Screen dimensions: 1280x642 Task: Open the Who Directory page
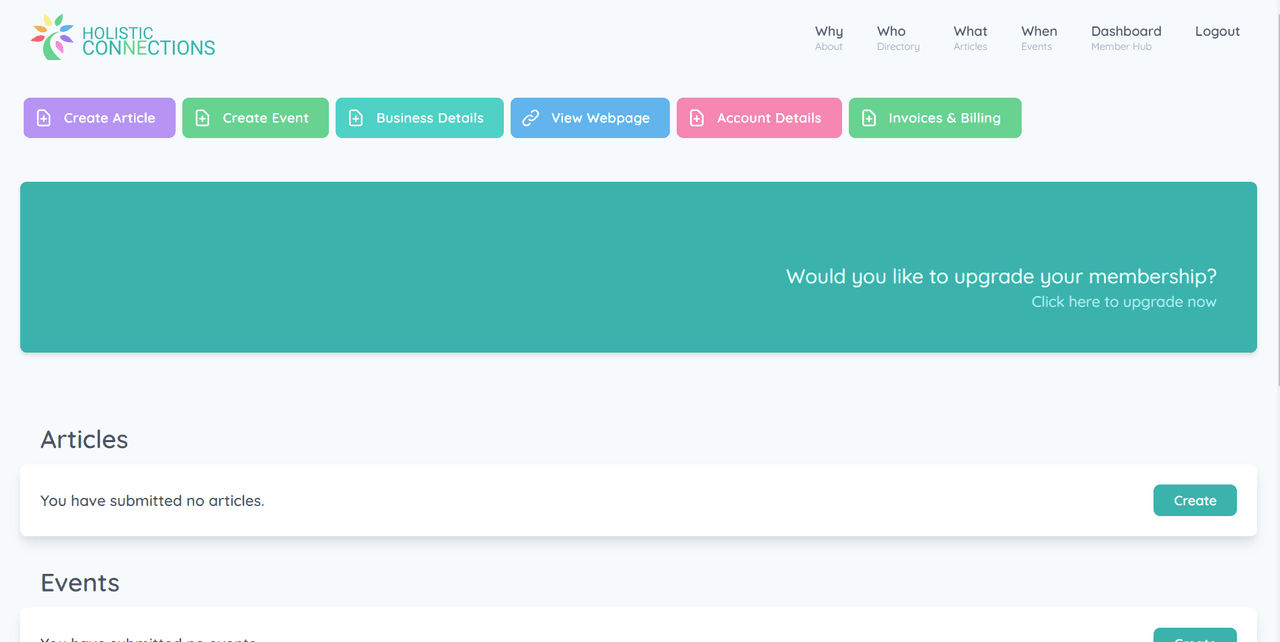tap(897, 38)
